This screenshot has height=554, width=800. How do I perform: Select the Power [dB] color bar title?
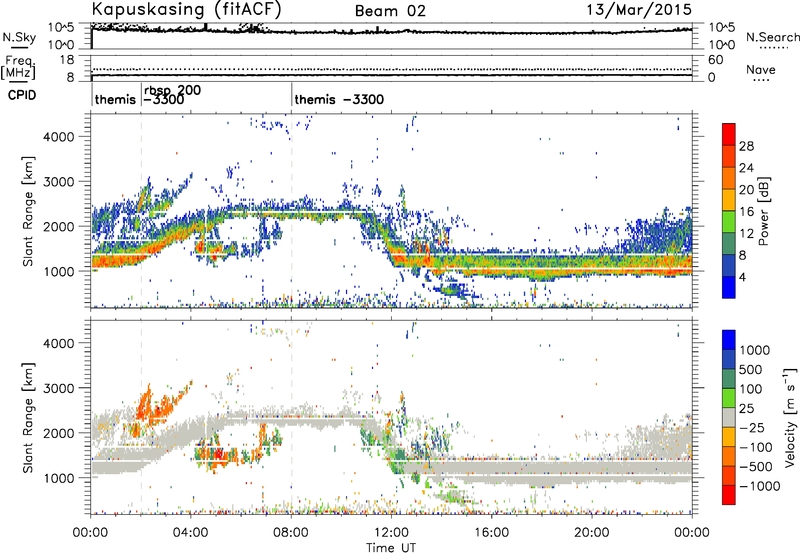(x=763, y=211)
